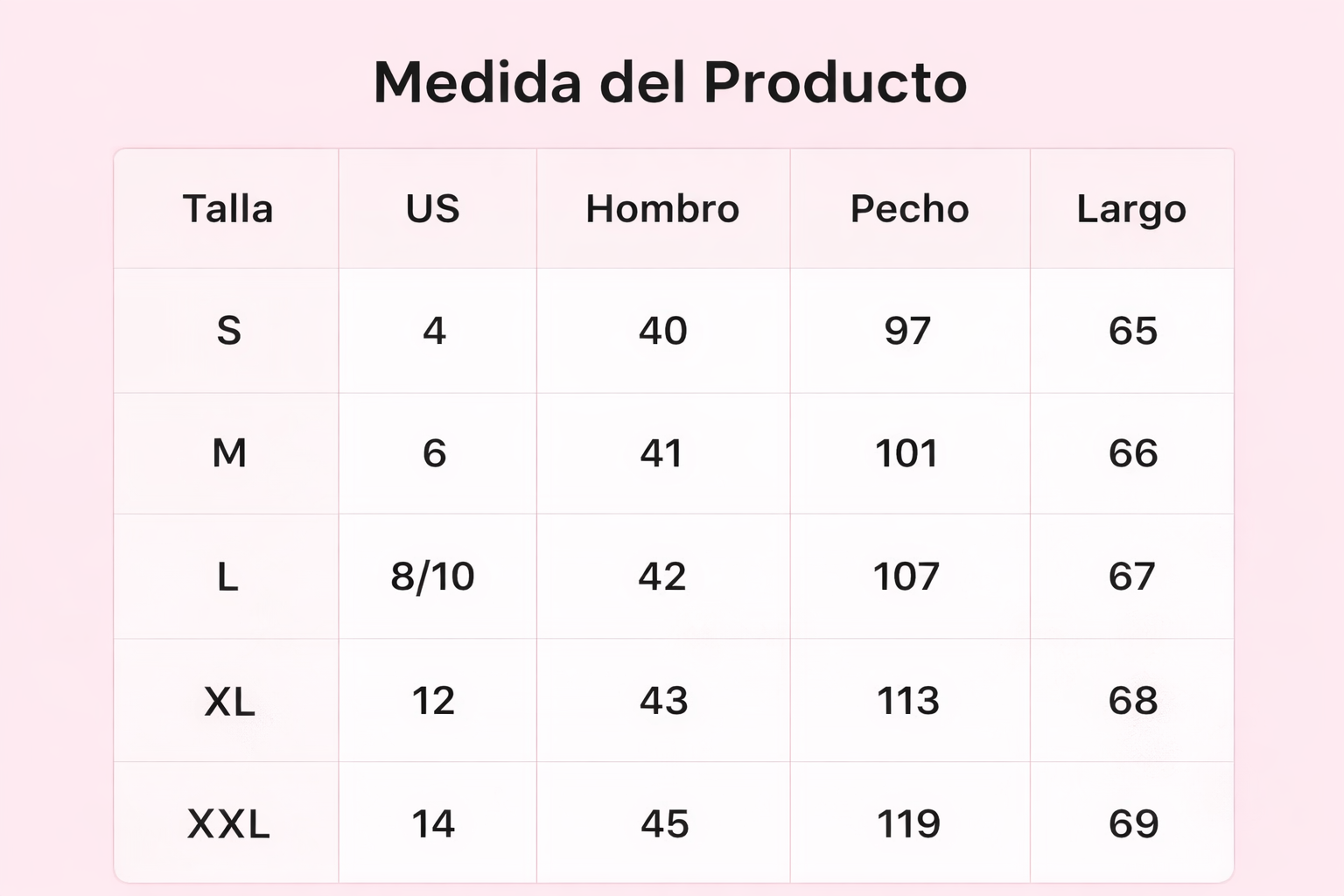Select the Hombro column header
Viewport: 1344px width, 896px height.
[662, 209]
